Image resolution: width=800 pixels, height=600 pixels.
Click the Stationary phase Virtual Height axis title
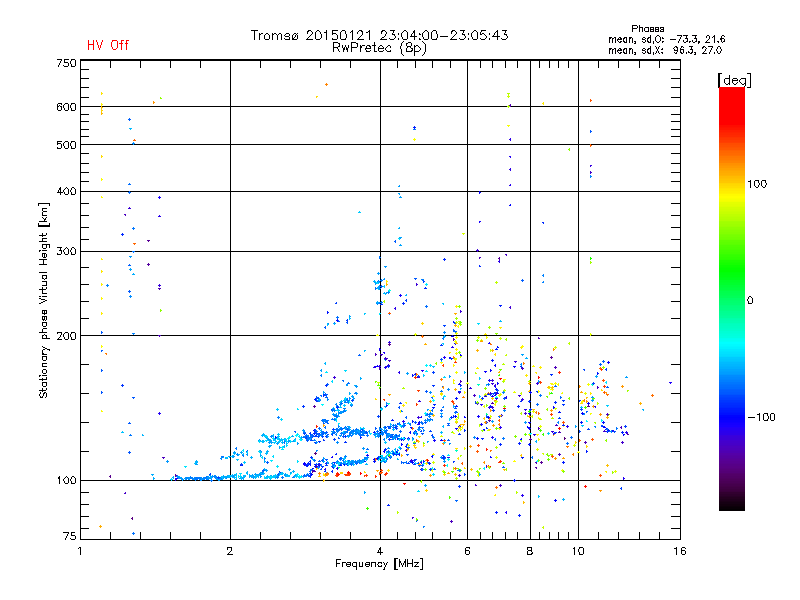click(44, 300)
